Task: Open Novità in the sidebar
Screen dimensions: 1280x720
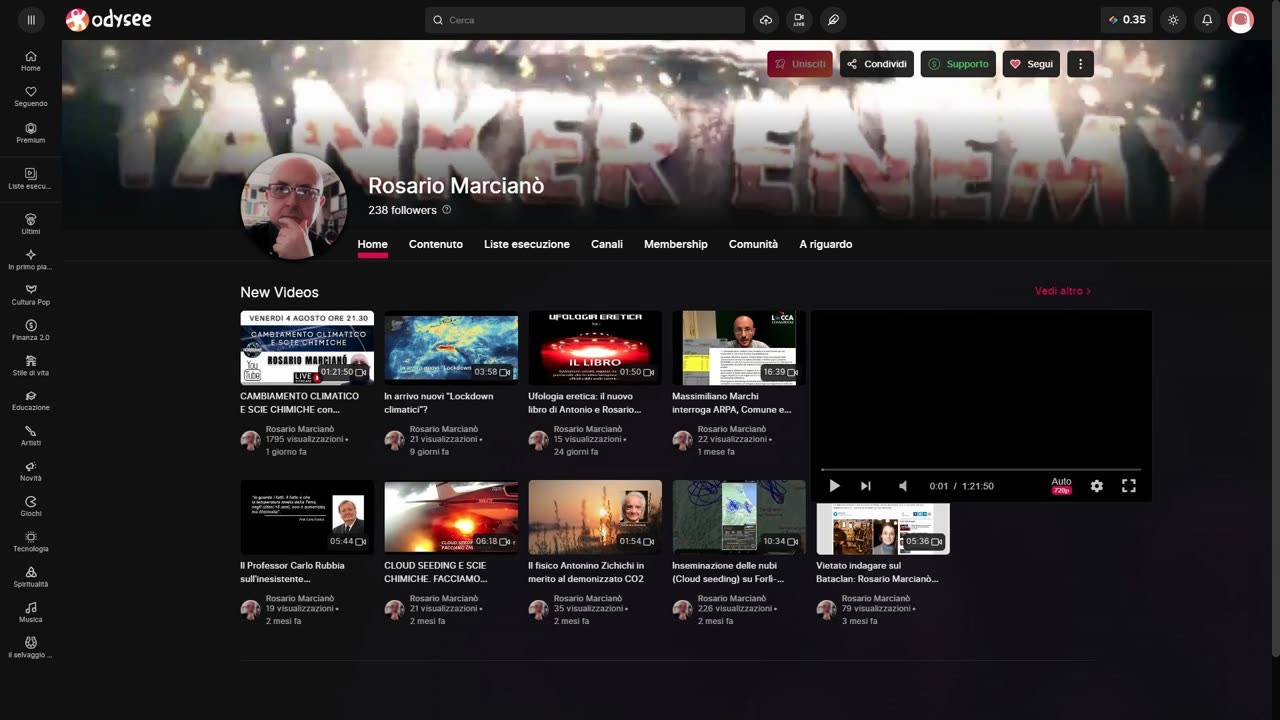Action: click(31, 471)
